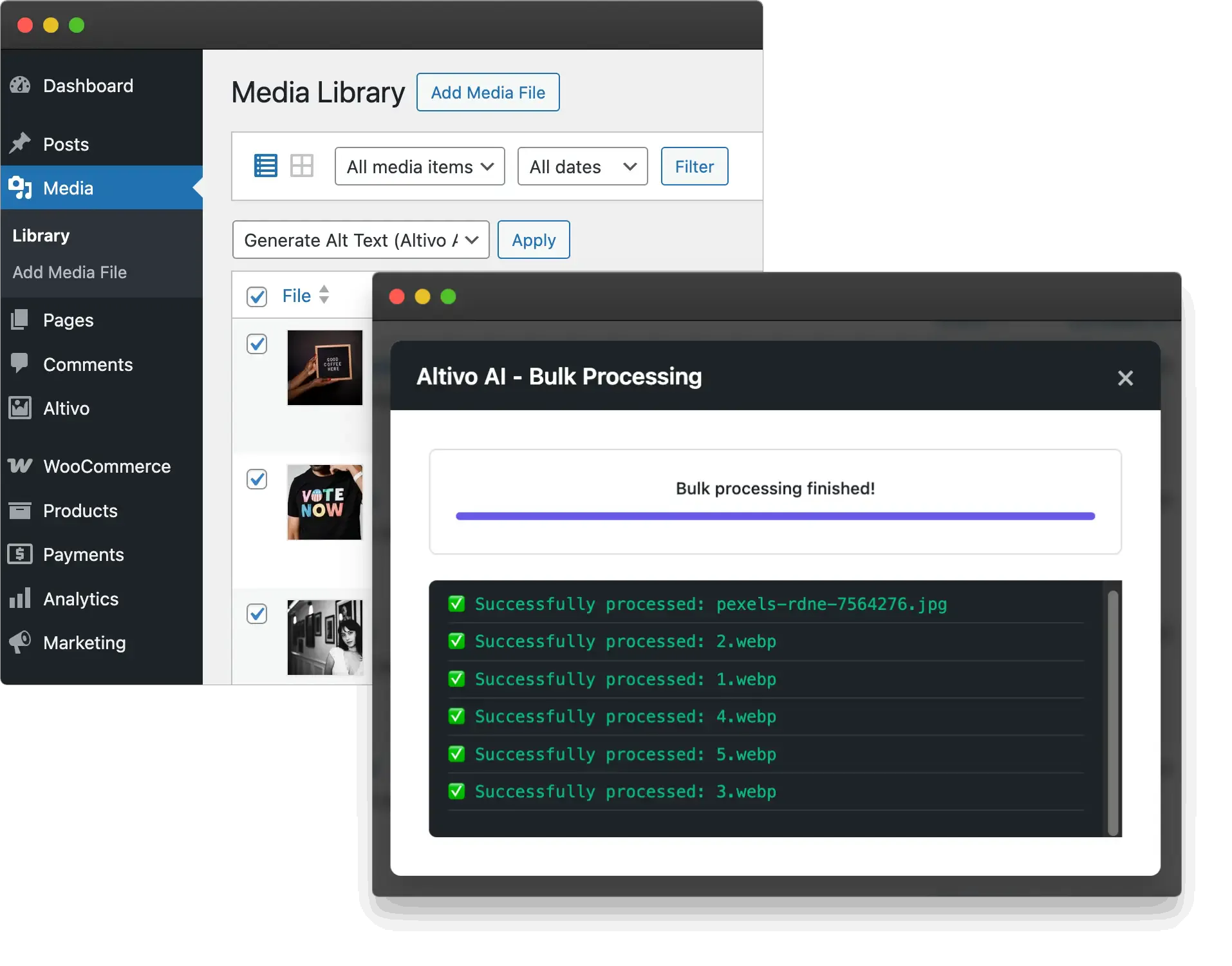The image size is (1232, 966).
Task: Click the Media Library page heading
Action: [x=318, y=92]
